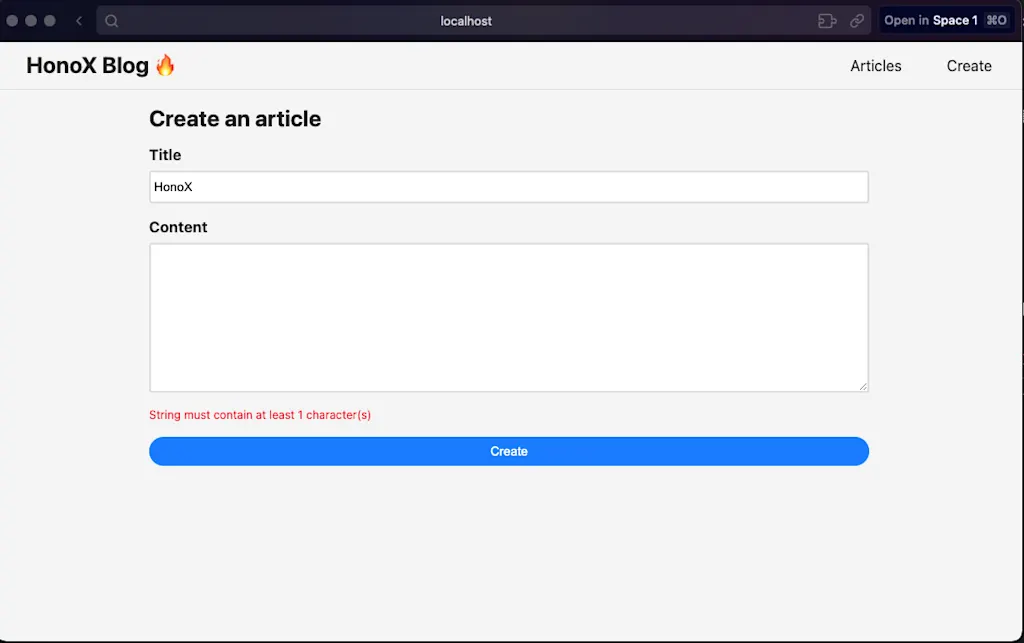Click the Content field label
This screenshot has height=643, width=1024.
coord(178,227)
